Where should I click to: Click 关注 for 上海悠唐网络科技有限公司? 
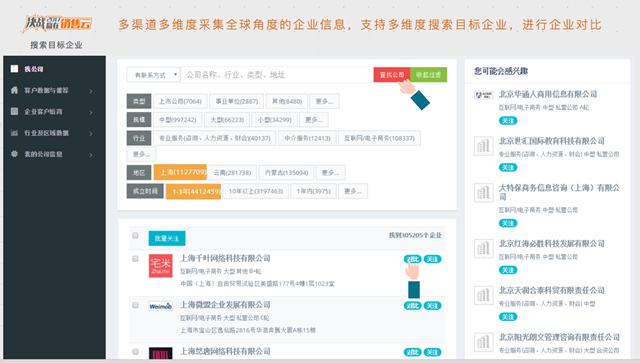coord(432,352)
